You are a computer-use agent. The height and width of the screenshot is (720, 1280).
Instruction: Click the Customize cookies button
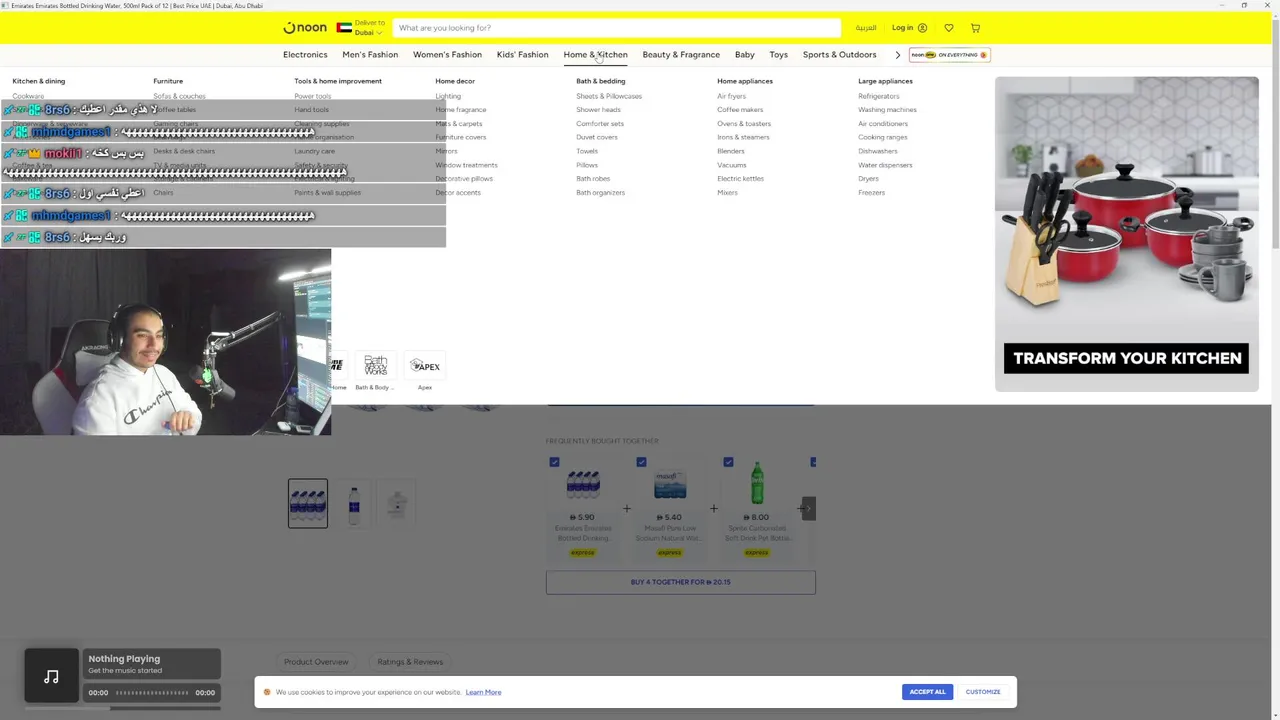point(983,692)
